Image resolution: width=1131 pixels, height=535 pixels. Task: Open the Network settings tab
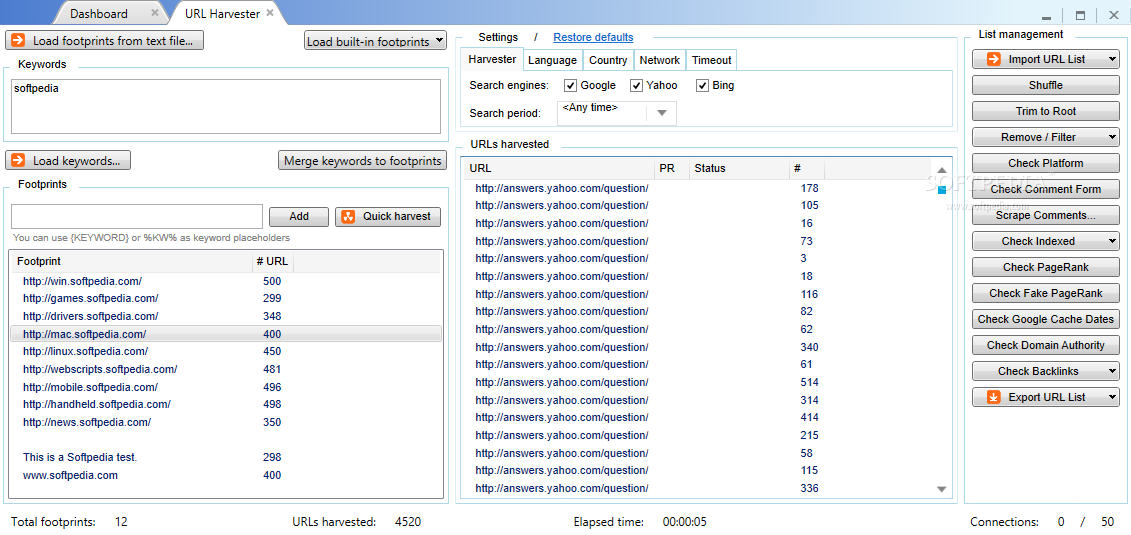(659, 61)
